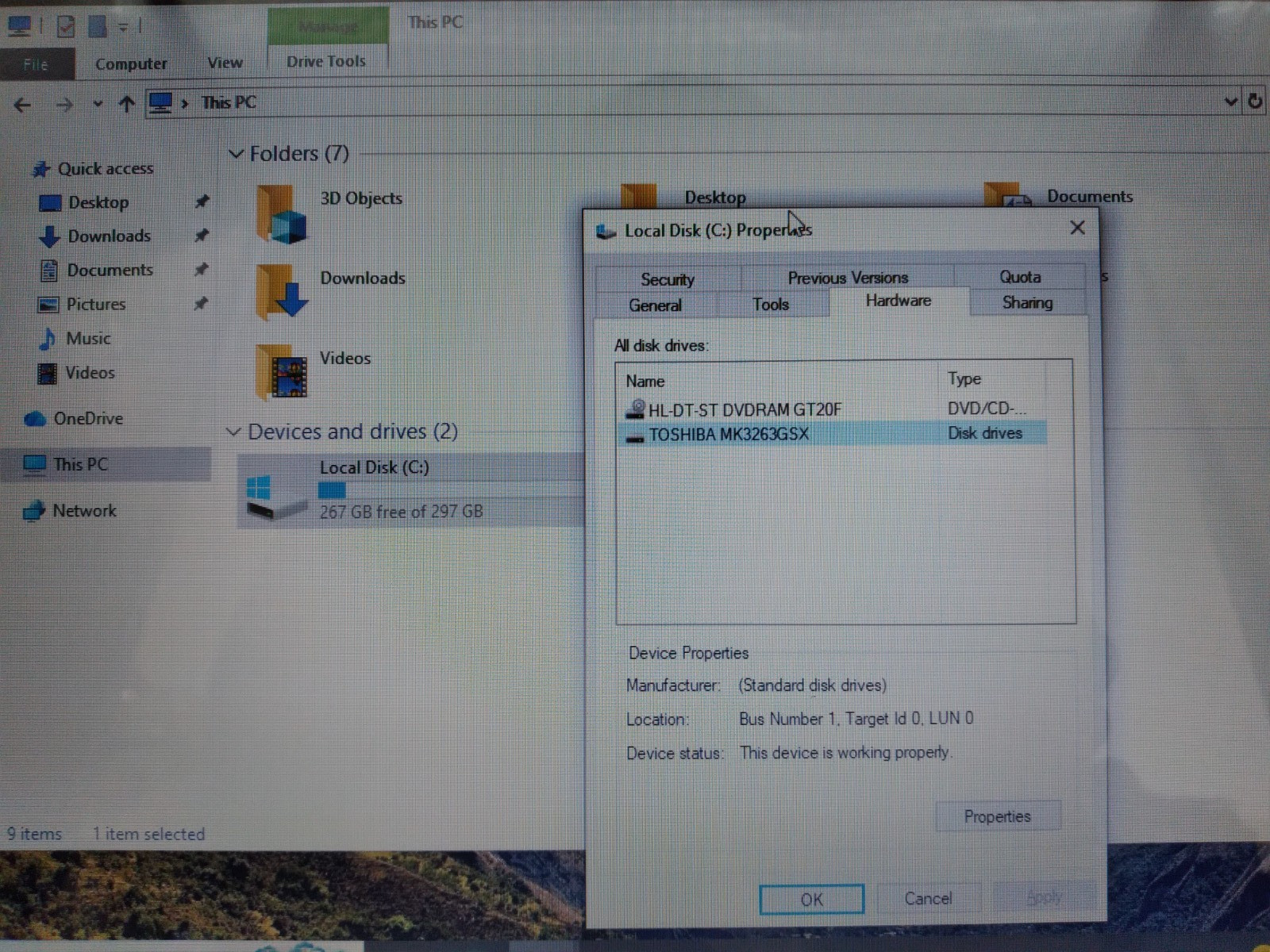Screen dimensions: 1270x952
Task: Open Downloads in the navigation pane
Action: pos(109,236)
